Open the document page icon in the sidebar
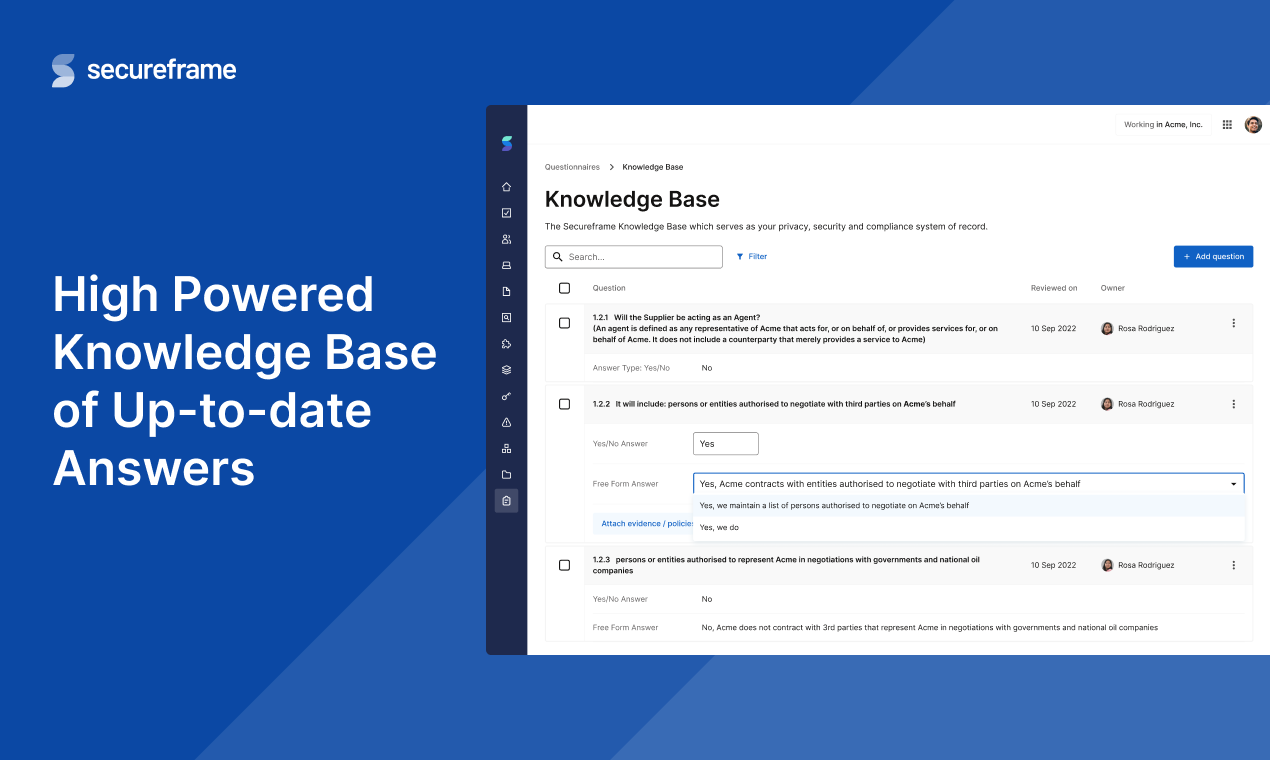Viewport: 1270px width, 760px height. (507, 291)
